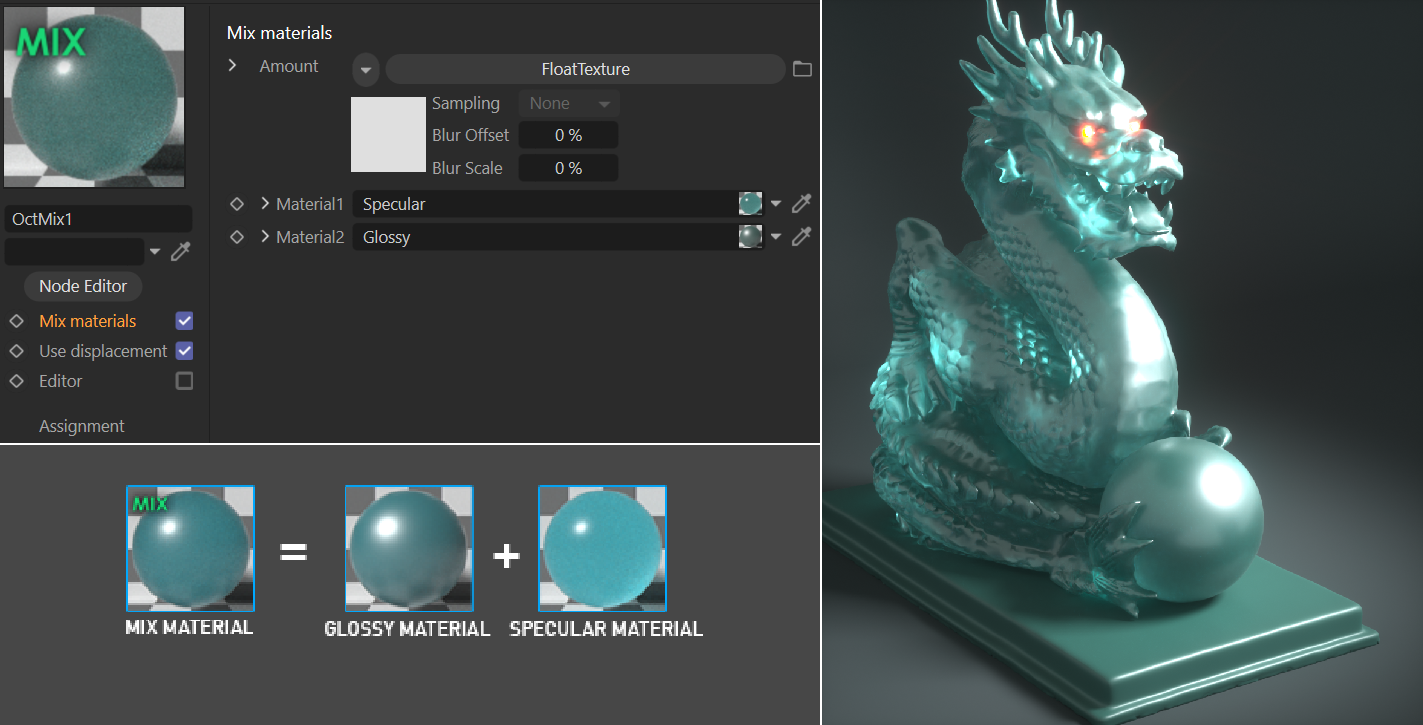The image size is (1423, 725).
Task: Select the Mix materials tab label
Action: point(87,321)
